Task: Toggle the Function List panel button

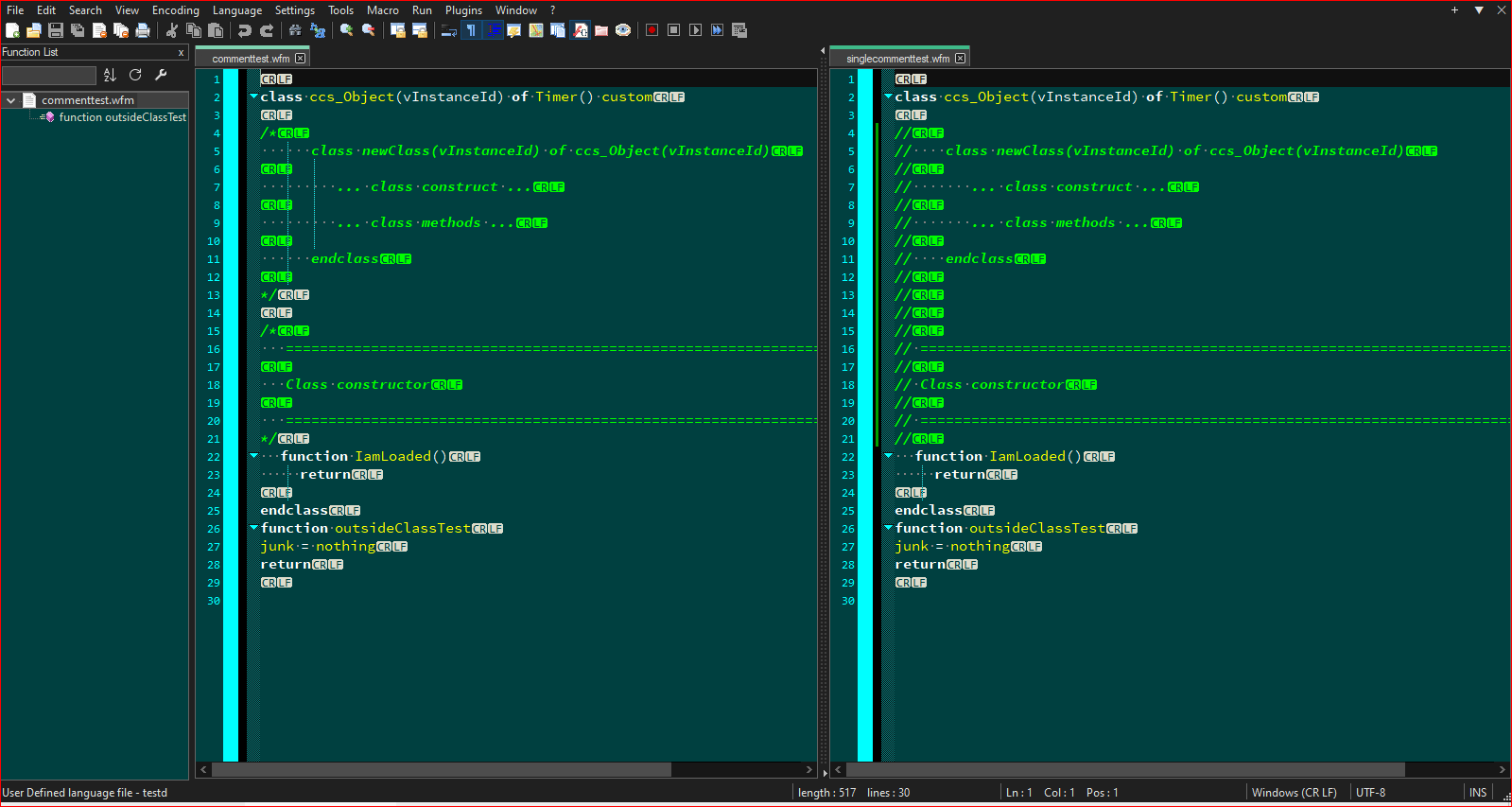Action: point(580,30)
